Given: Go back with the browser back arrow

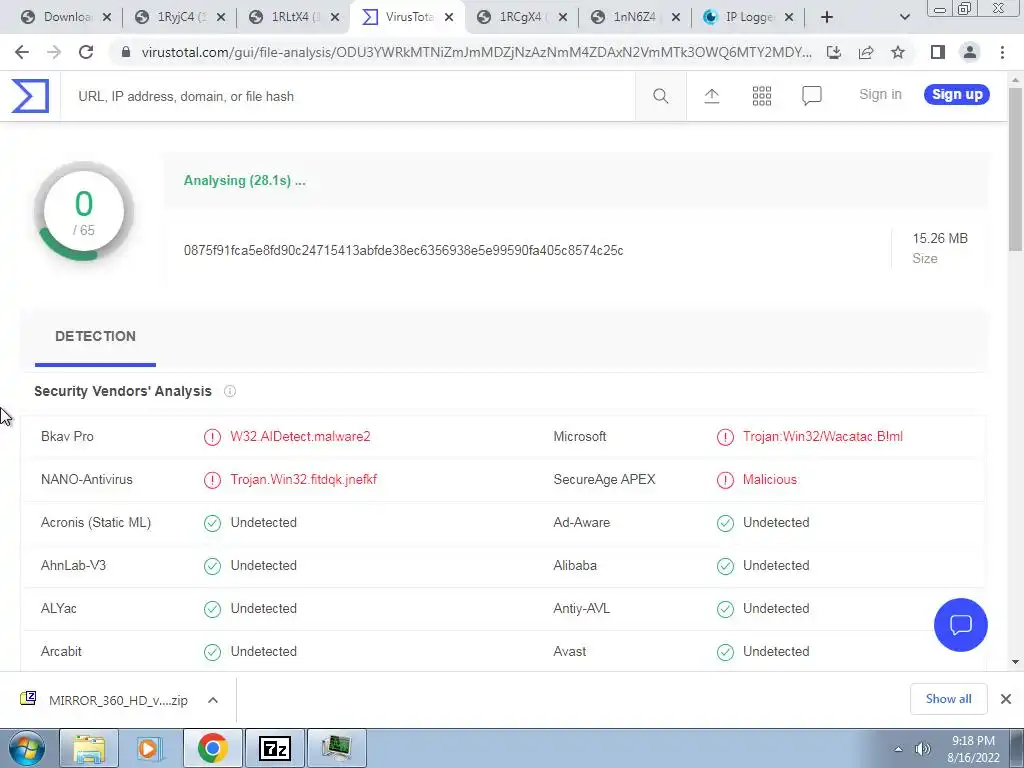Looking at the screenshot, I should click(x=22, y=52).
